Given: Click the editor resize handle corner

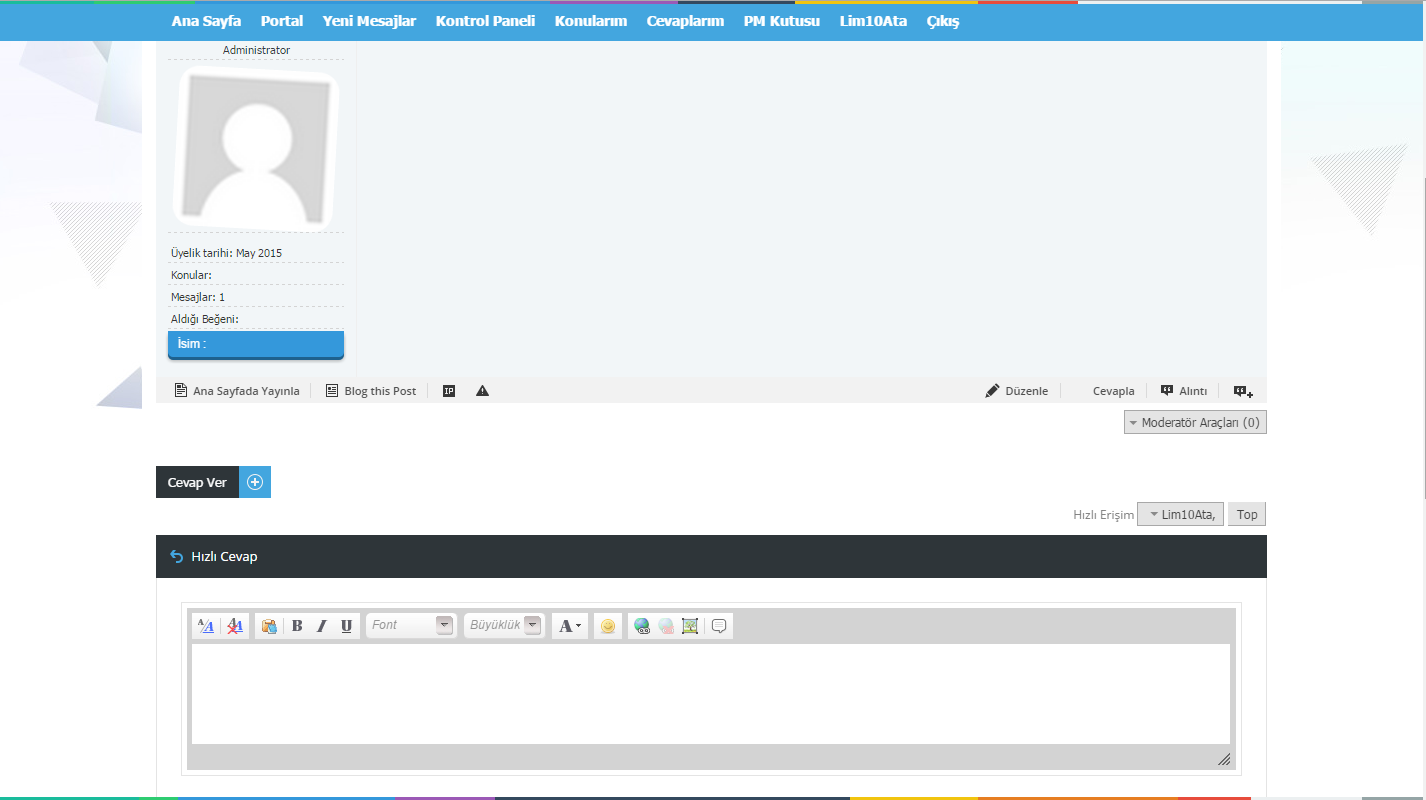Looking at the screenshot, I should pos(1224,760).
